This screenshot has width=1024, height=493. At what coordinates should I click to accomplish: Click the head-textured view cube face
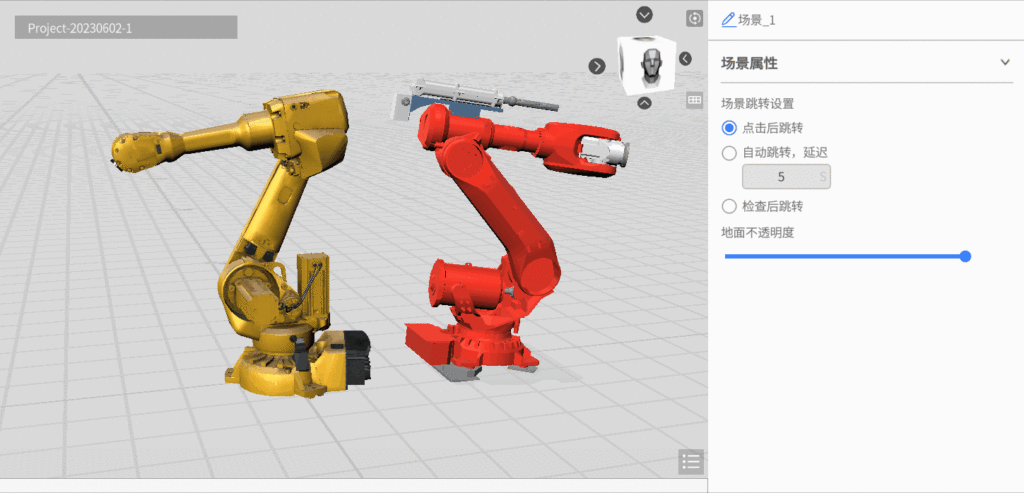coord(648,66)
